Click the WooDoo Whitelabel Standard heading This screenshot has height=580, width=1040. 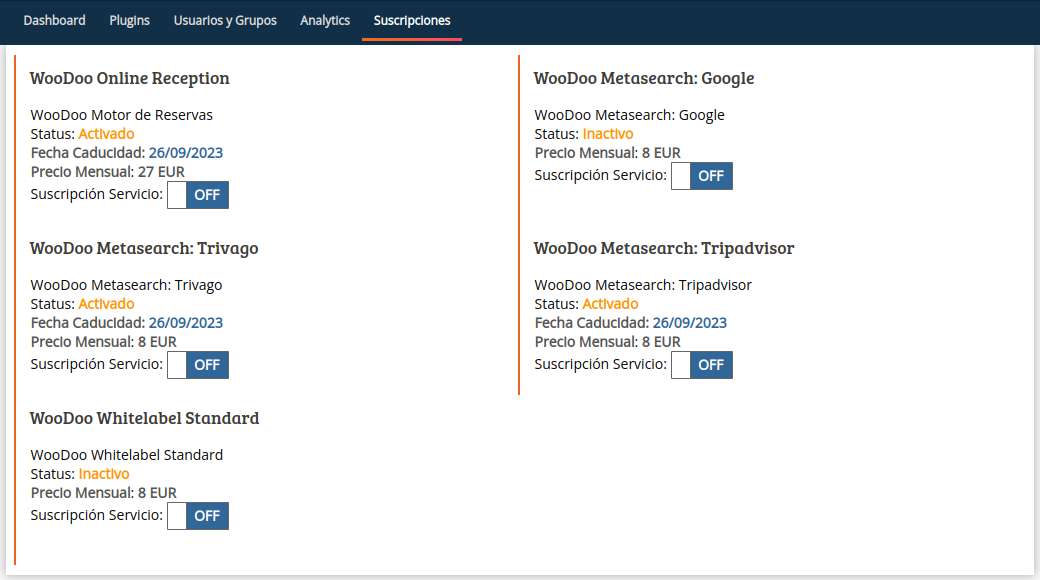tap(145, 418)
